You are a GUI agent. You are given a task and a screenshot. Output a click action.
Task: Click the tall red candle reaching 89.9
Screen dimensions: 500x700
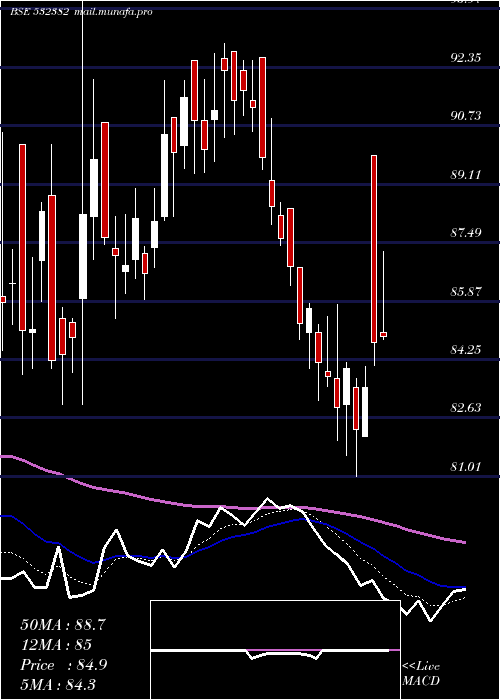click(374, 249)
